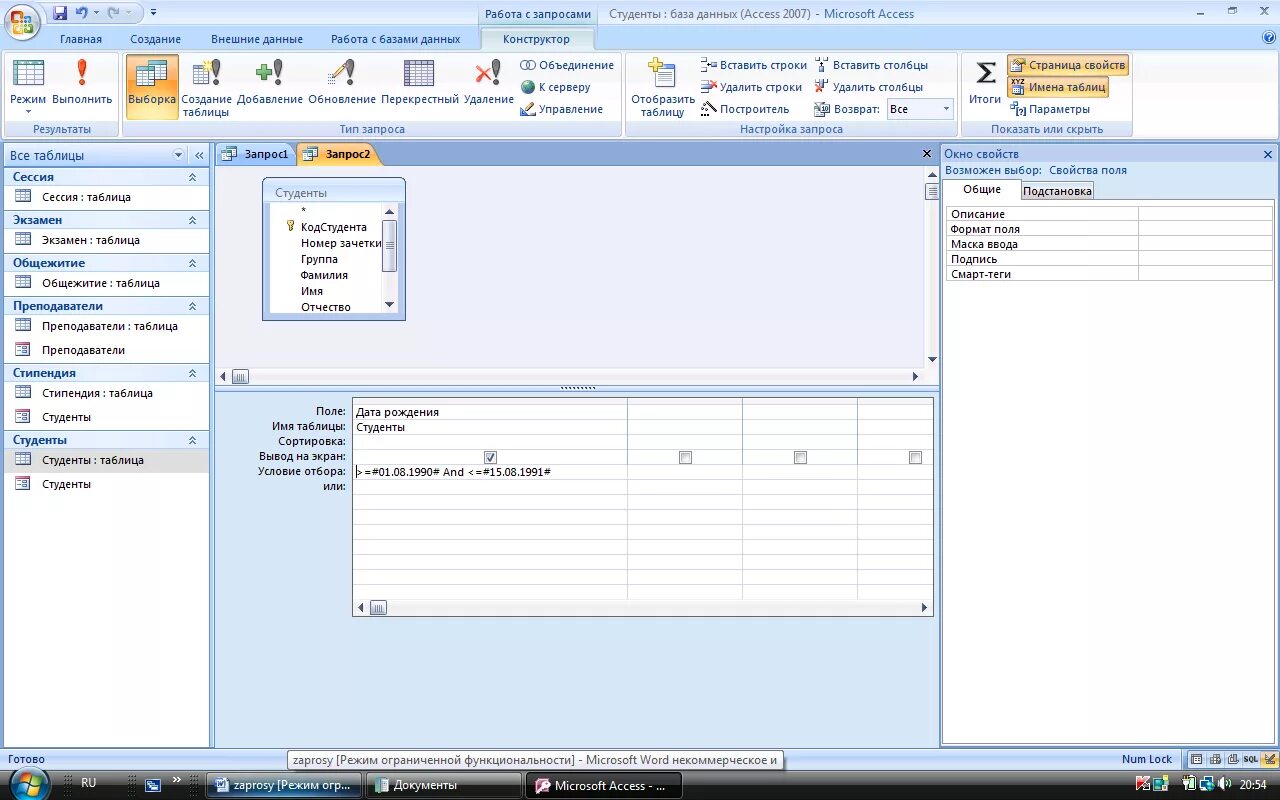The image size is (1280, 800).
Task: Select К серверу pass-through query
Action: coord(556,87)
